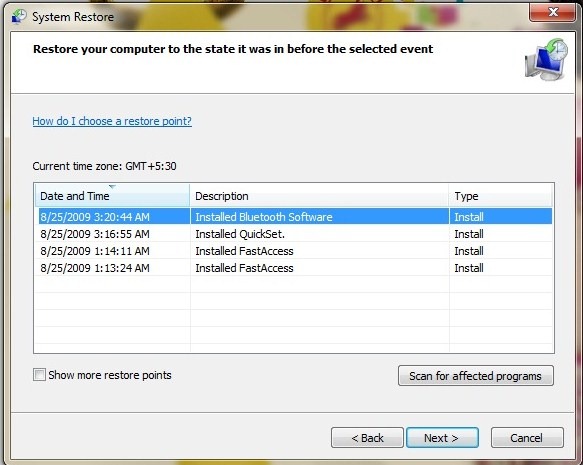Cancel the System Restore wizard

pos(527,438)
